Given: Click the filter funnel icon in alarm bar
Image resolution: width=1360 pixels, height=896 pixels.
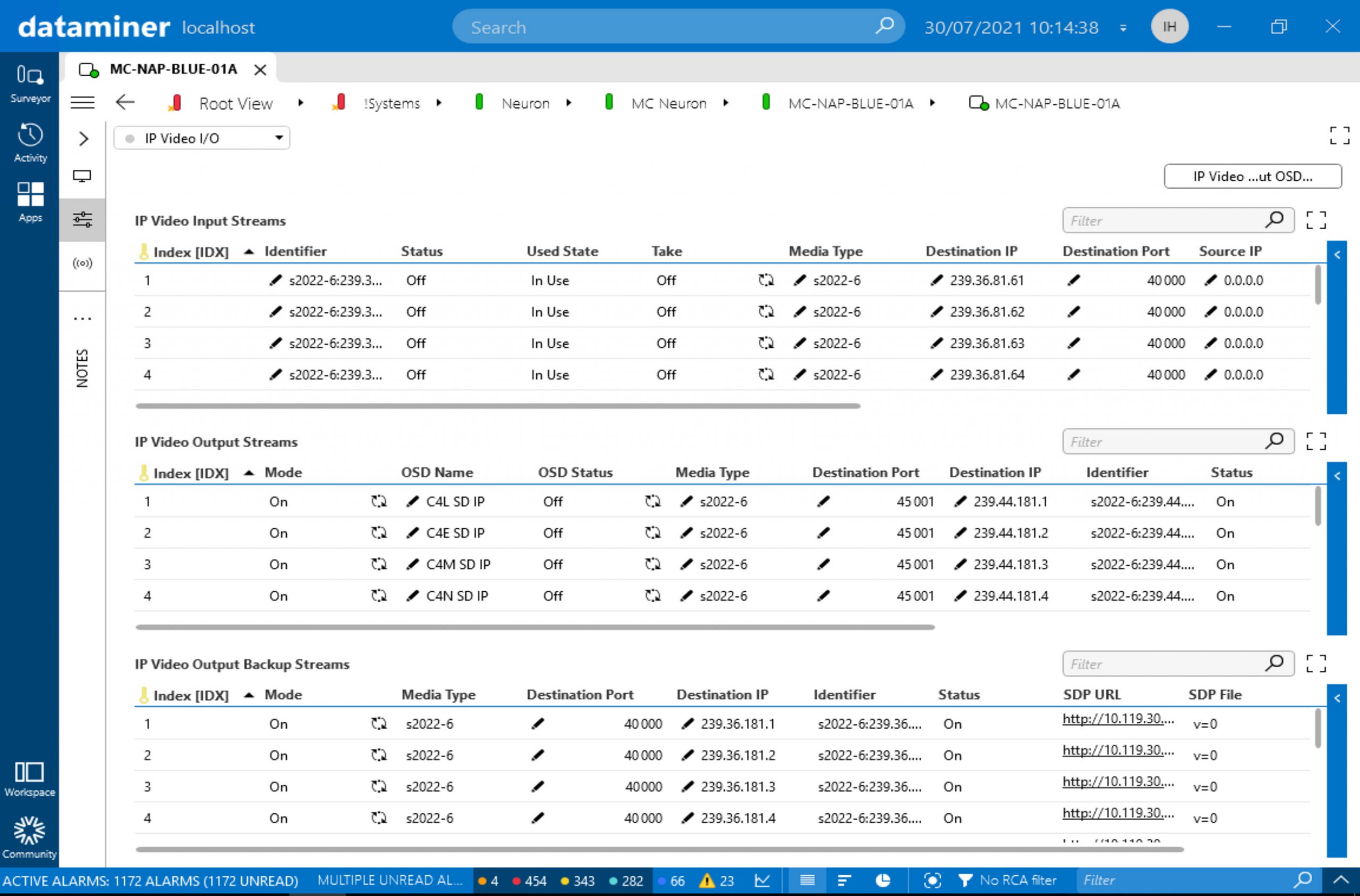Looking at the screenshot, I should (x=965, y=881).
